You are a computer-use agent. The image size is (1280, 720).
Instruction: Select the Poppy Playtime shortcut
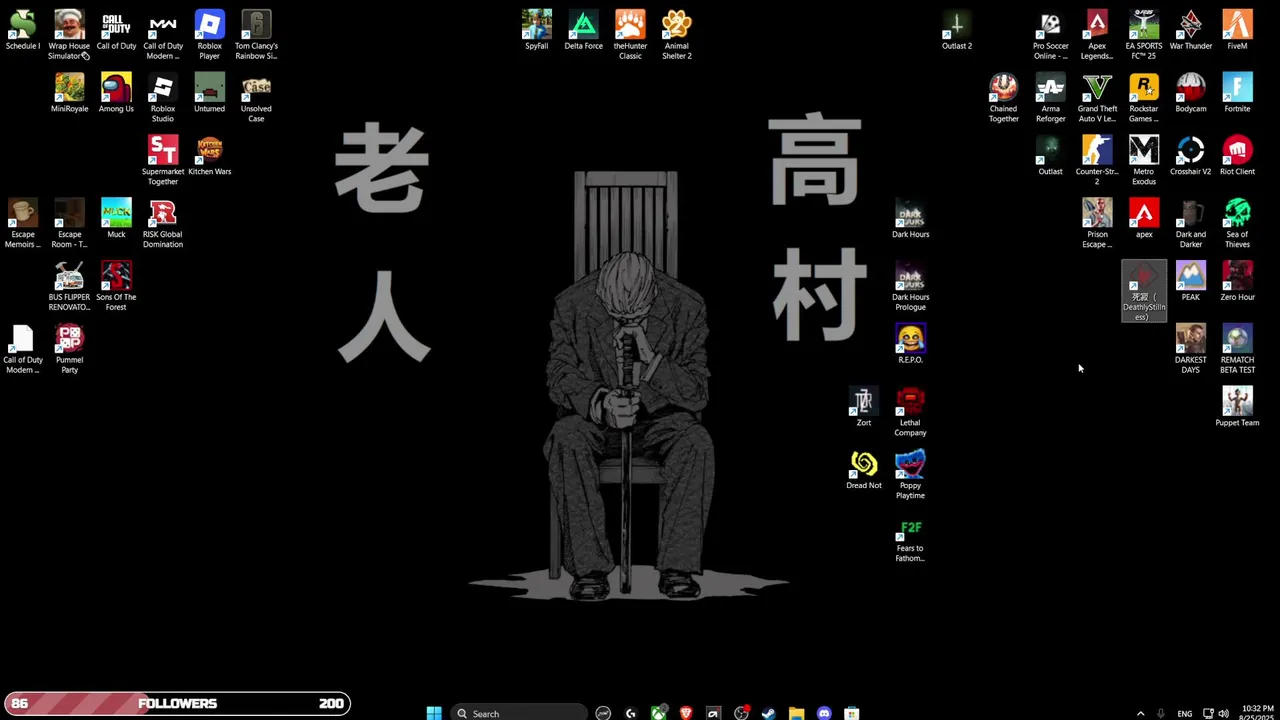tap(910, 476)
